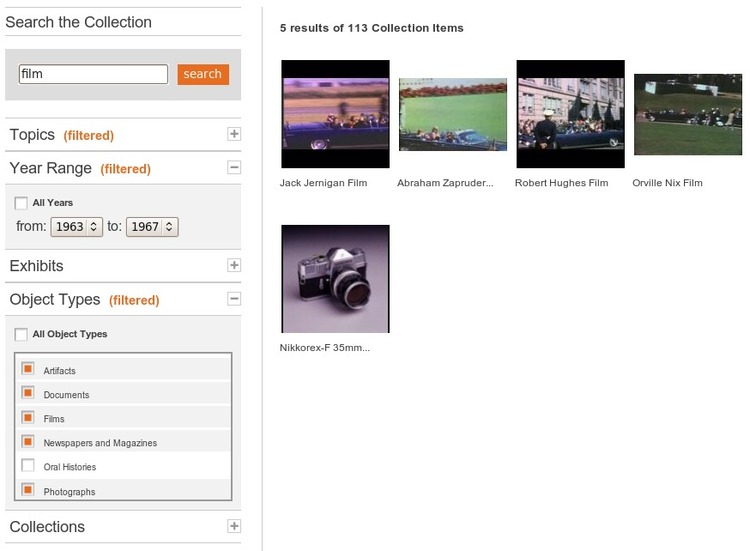Uncheck the Films object type
Screen dimensions: 750x551
[28, 417]
